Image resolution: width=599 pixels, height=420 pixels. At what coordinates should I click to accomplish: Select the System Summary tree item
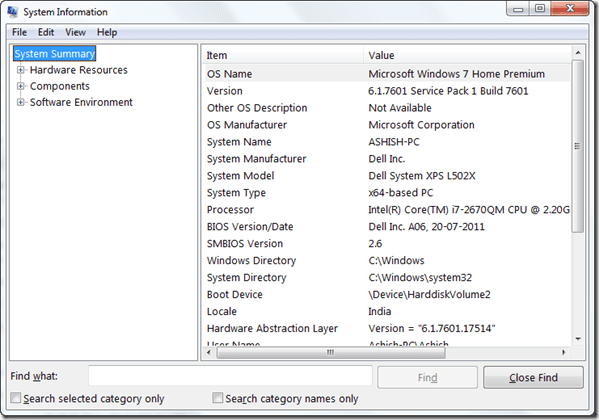tap(55, 54)
